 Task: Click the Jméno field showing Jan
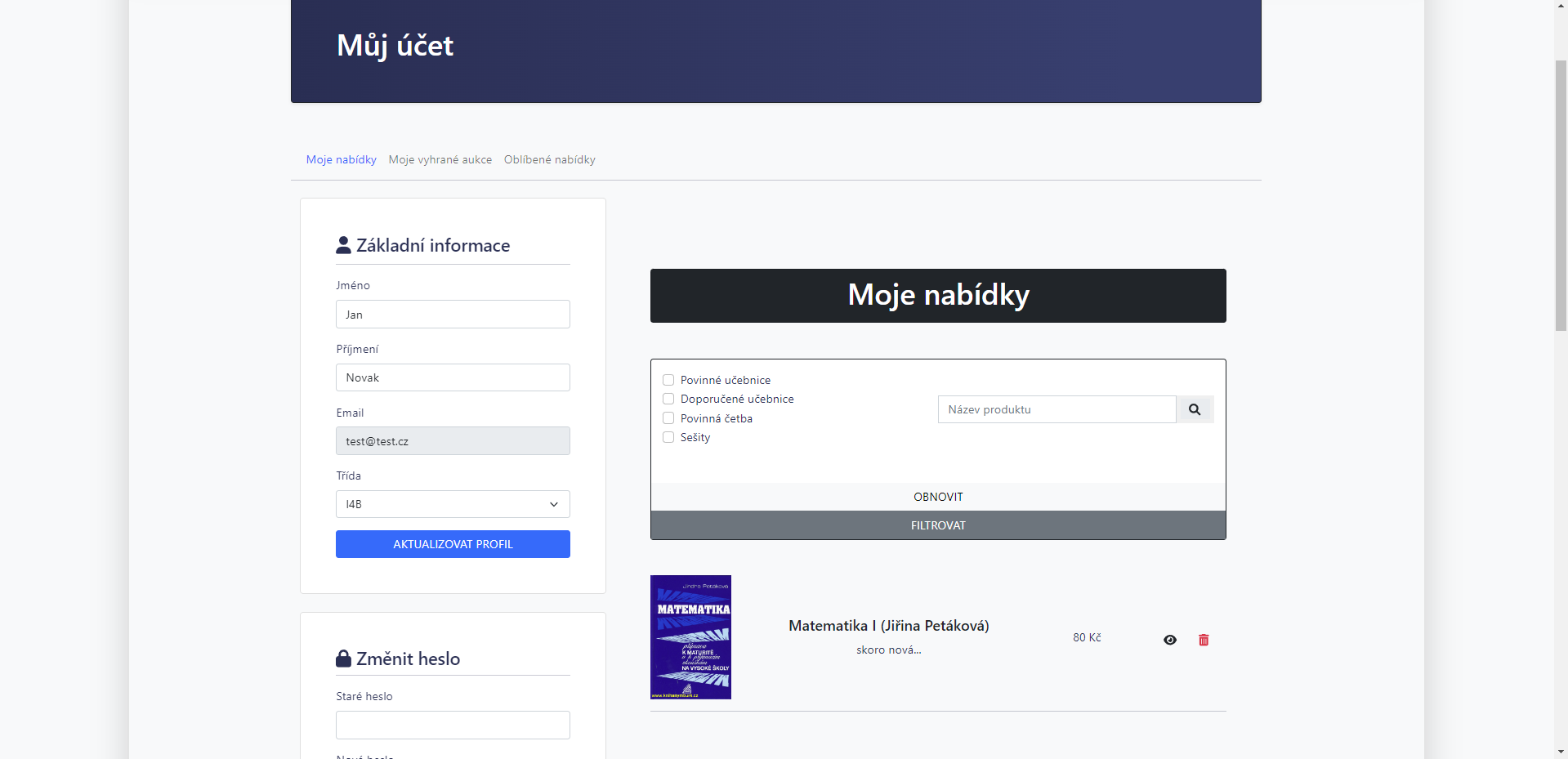[452, 314]
